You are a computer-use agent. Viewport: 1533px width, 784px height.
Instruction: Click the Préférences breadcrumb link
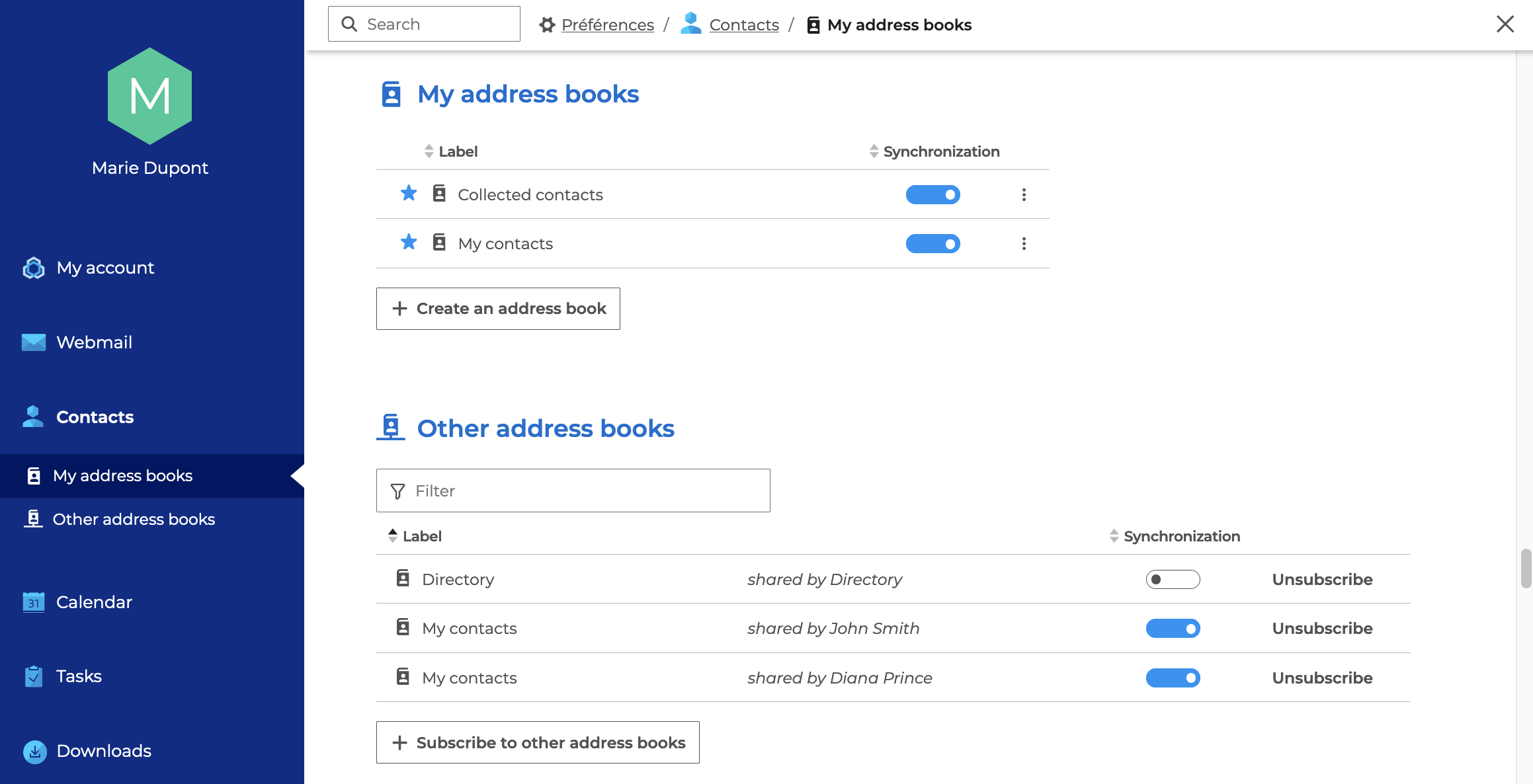(607, 25)
